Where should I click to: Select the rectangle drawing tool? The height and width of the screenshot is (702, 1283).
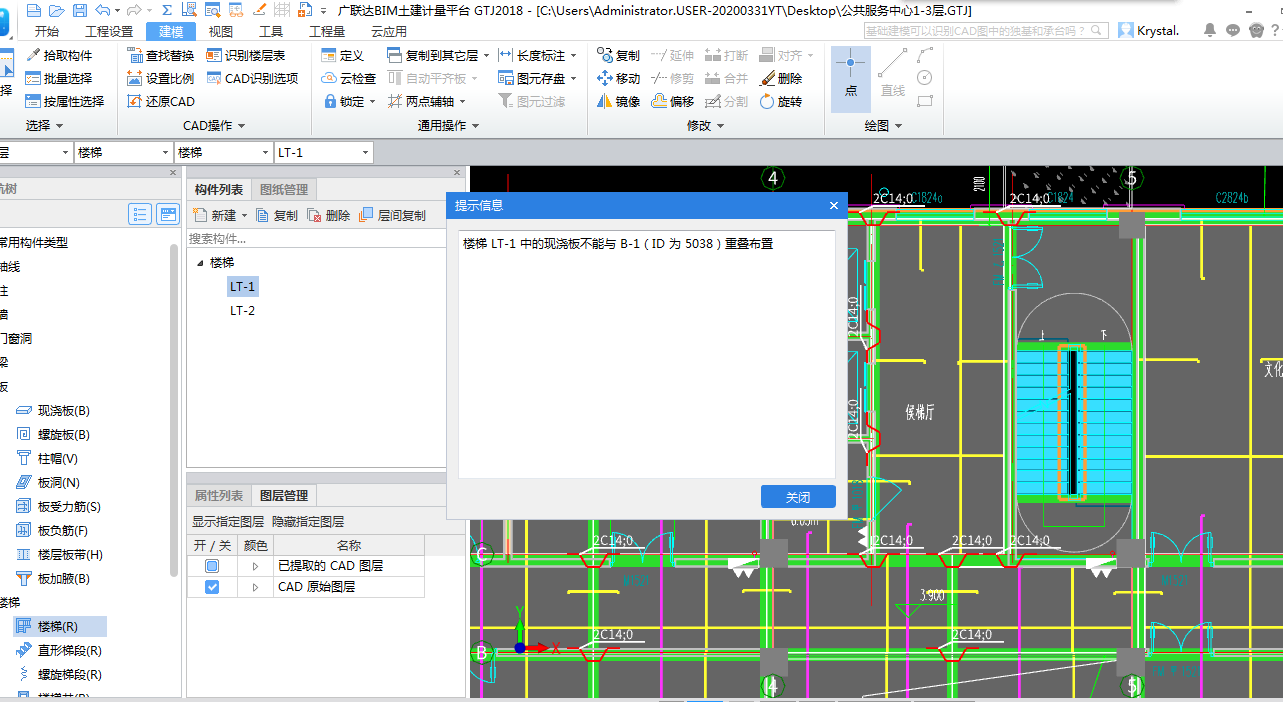tap(925, 101)
